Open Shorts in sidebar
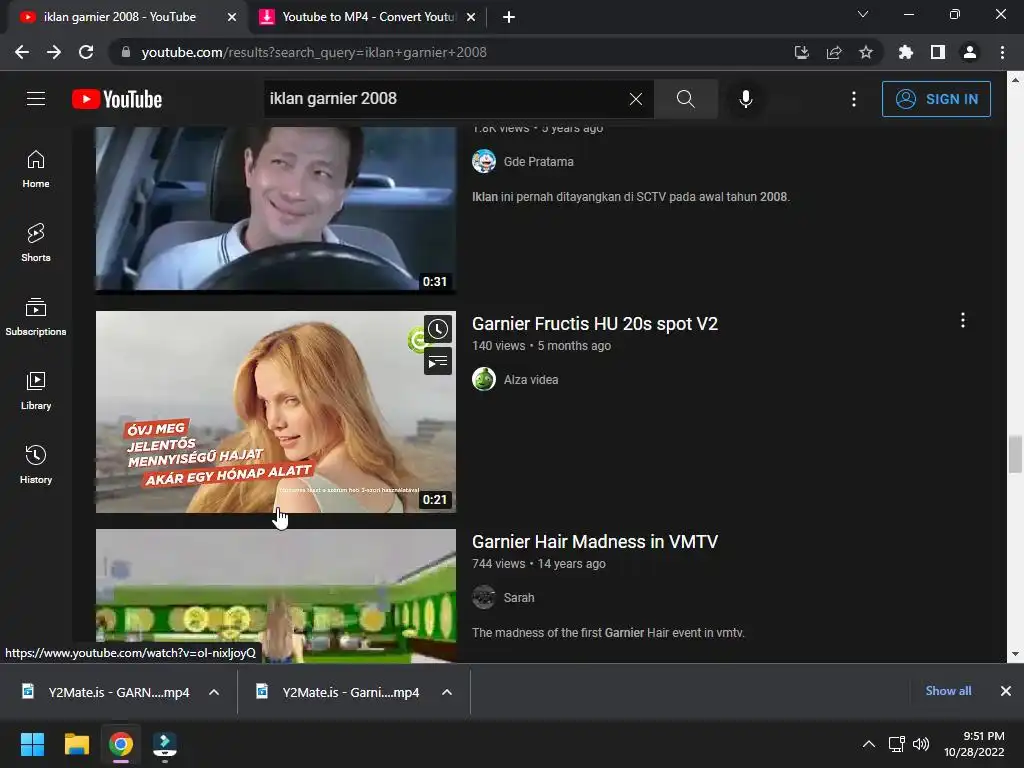 point(36,242)
